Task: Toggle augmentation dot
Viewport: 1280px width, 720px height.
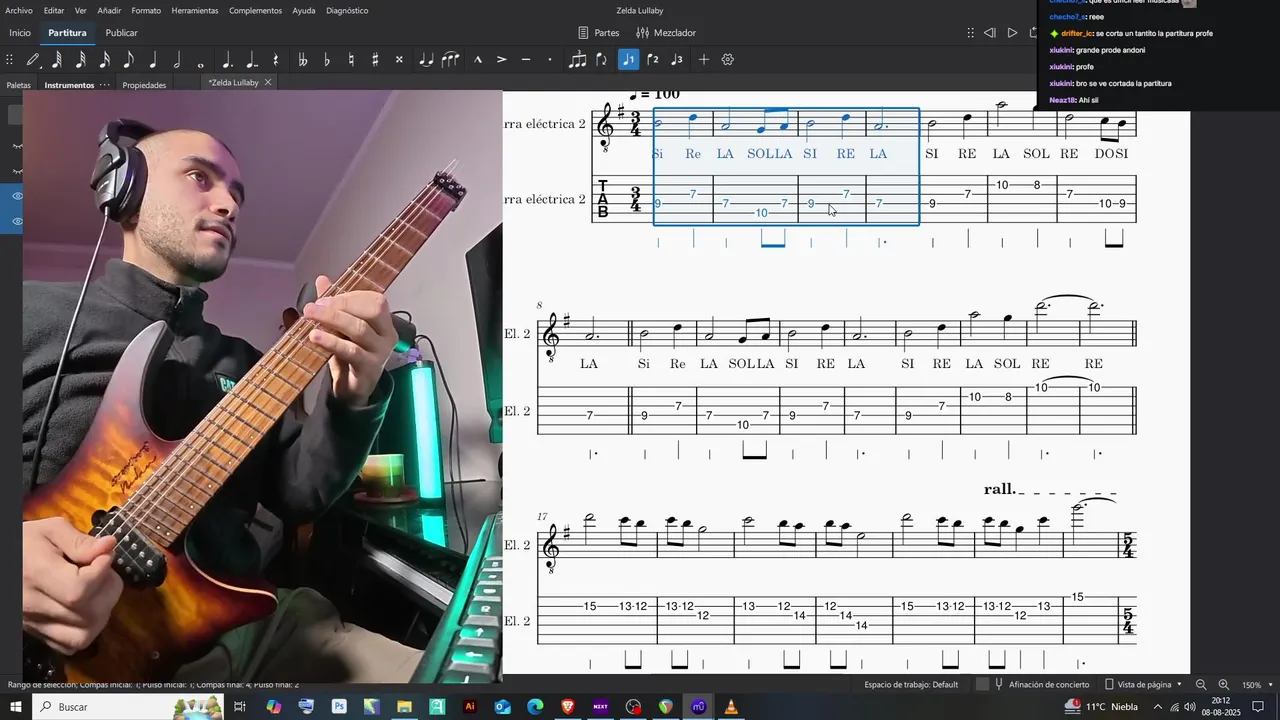Action: point(227,60)
